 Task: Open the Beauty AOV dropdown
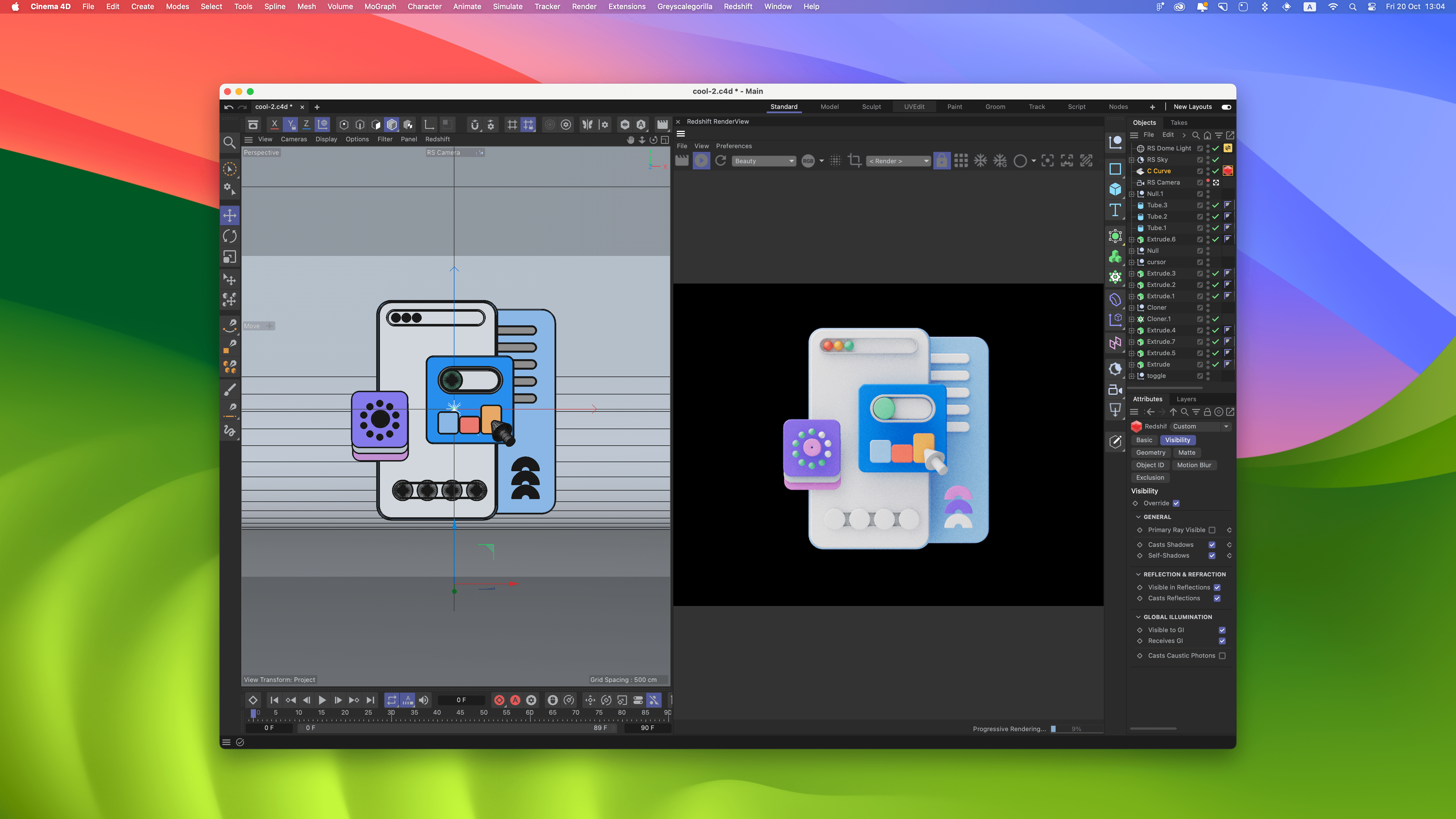click(764, 161)
